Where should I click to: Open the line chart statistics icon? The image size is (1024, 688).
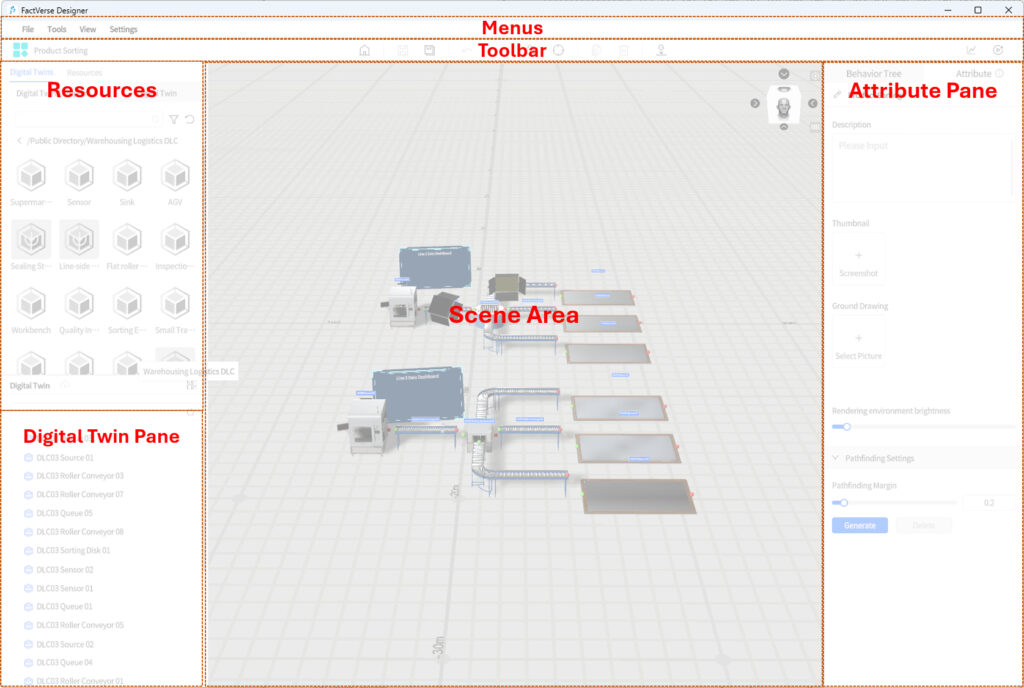click(x=971, y=50)
